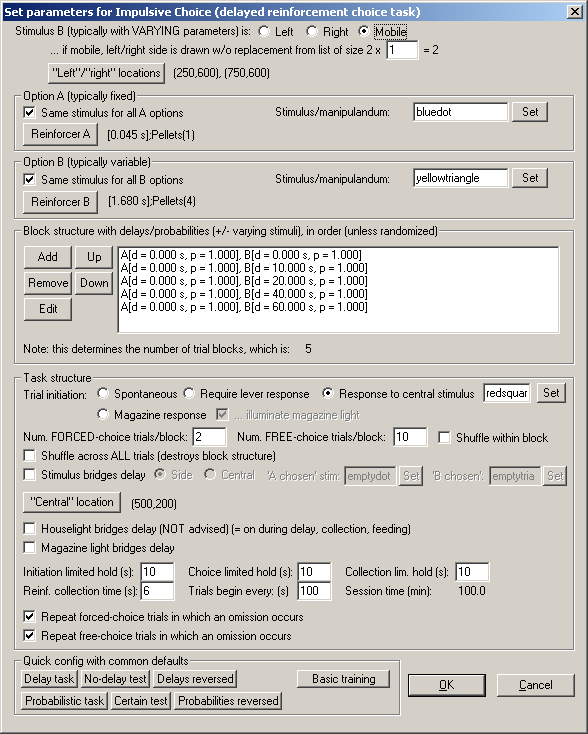Apply Certain test quick config
The width and height of the screenshot is (588, 734).
141,701
